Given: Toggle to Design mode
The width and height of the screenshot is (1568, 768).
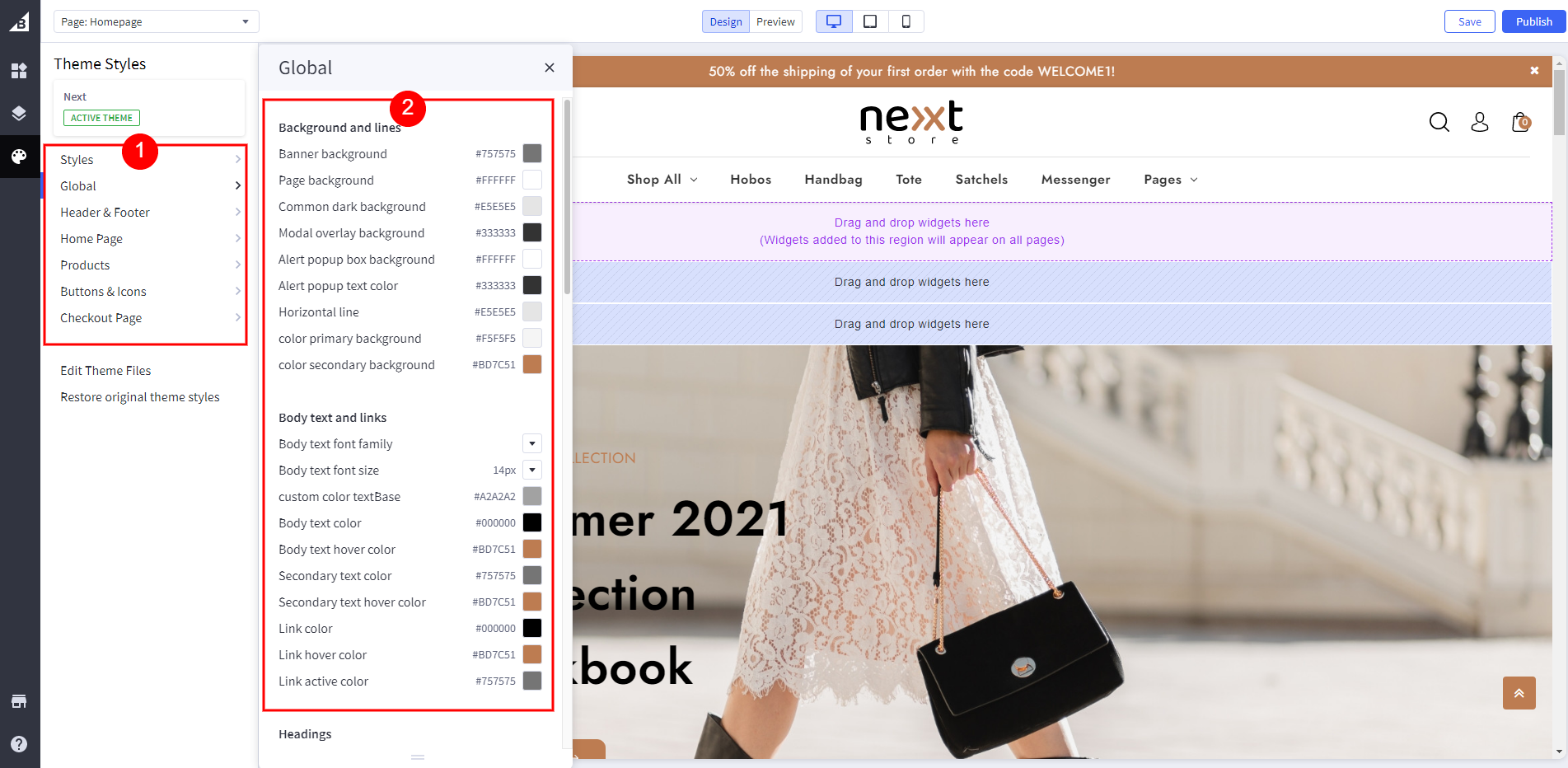Looking at the screenshot, I should coord(725,21).
